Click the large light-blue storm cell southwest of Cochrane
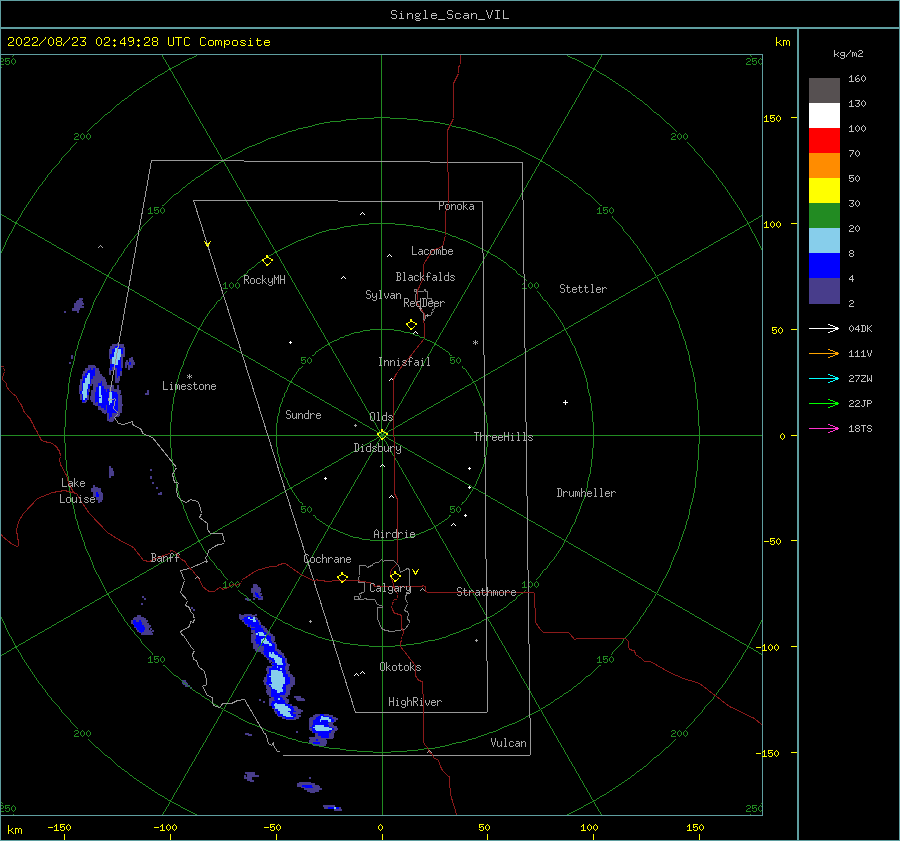Viewport: 900px width, 841px height. click(278, 680)
